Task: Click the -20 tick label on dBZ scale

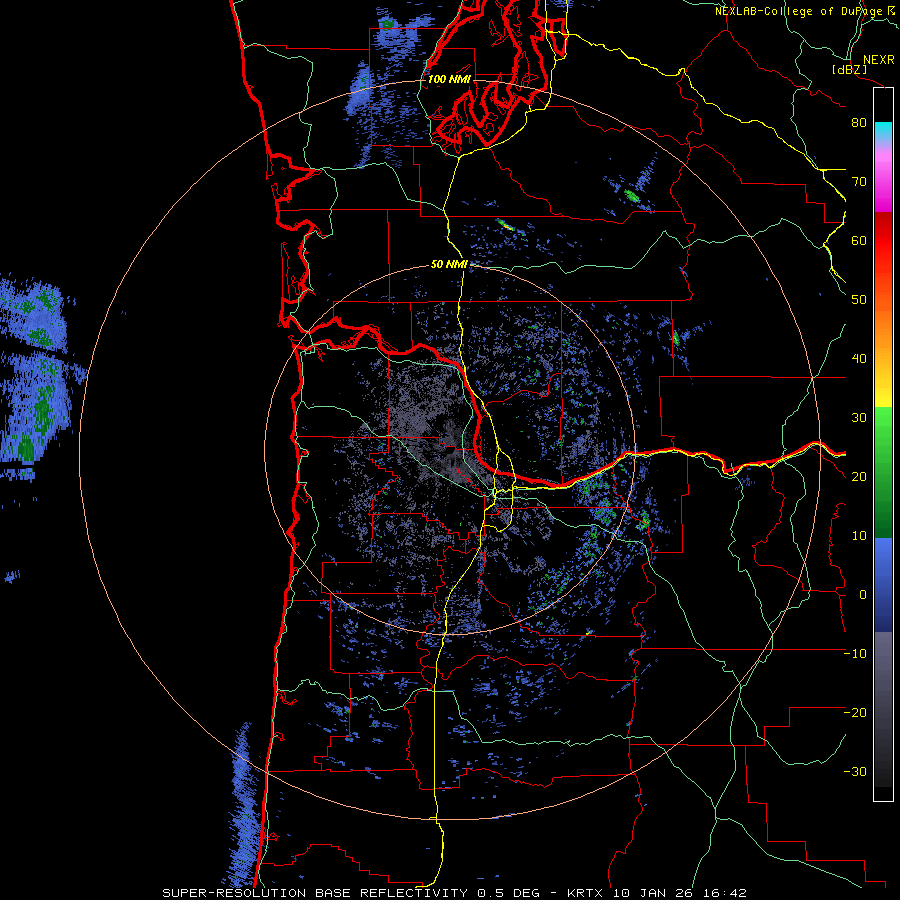Action: coord(855,712)
